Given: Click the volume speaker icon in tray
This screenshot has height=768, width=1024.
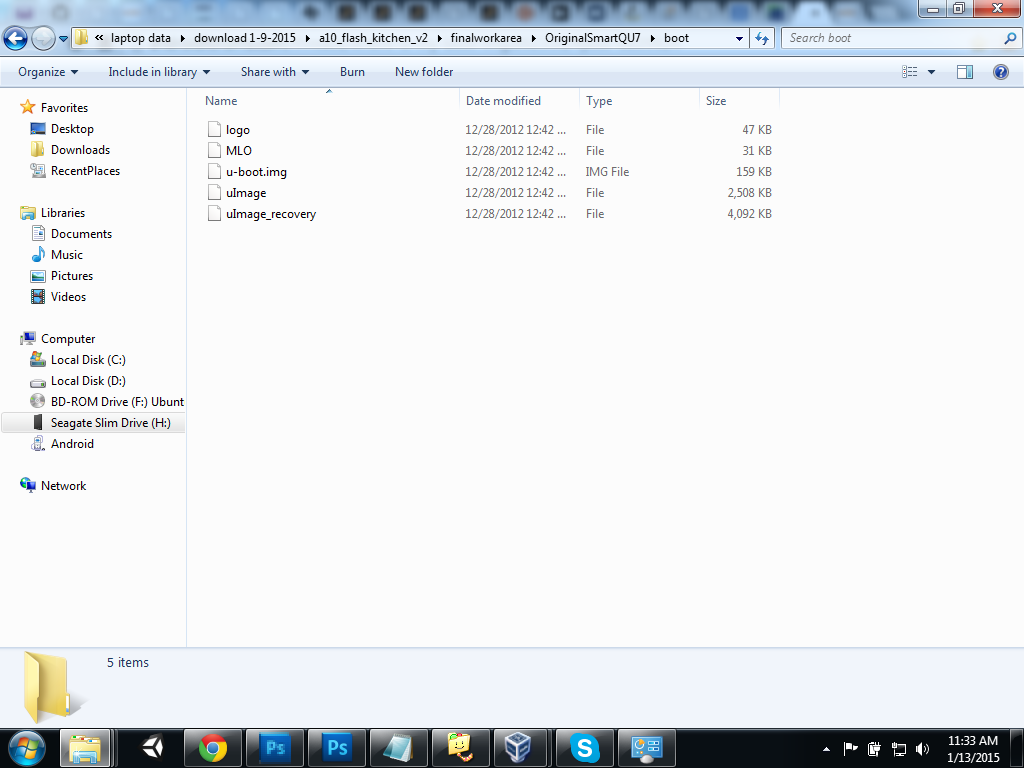Looking at the screenshot, I should [x=921, y=748].
